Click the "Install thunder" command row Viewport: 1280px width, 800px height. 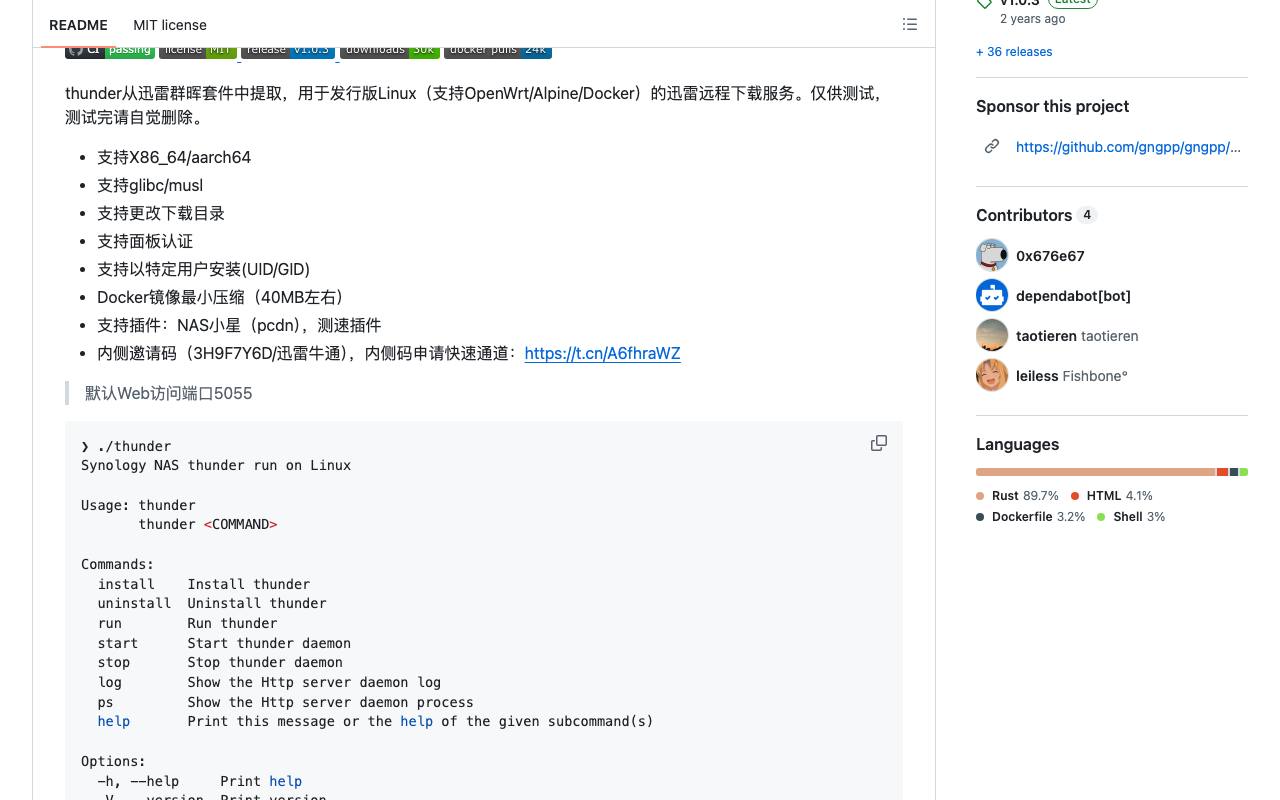click(204, 584)
